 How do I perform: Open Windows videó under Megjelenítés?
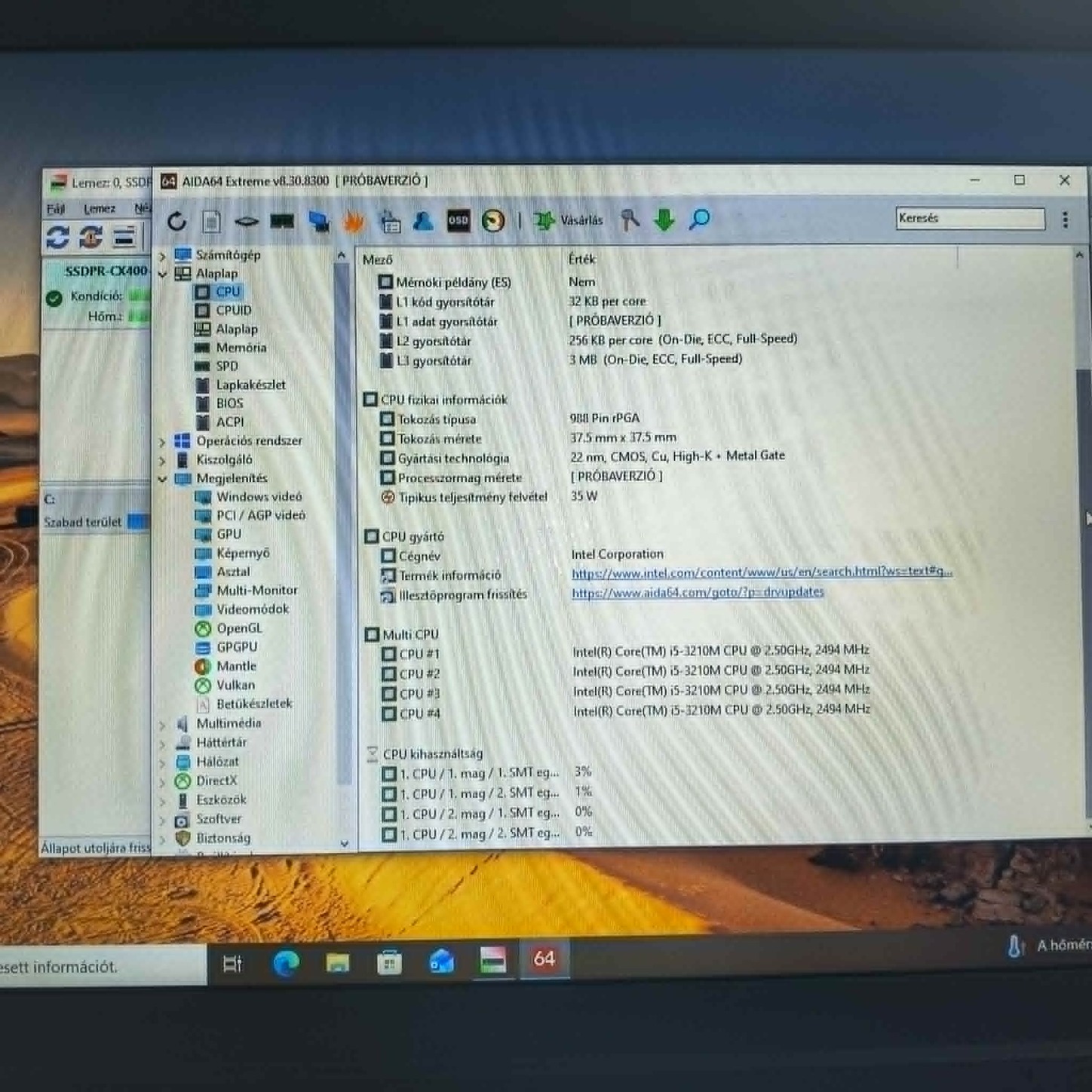[x=259, y=496]
